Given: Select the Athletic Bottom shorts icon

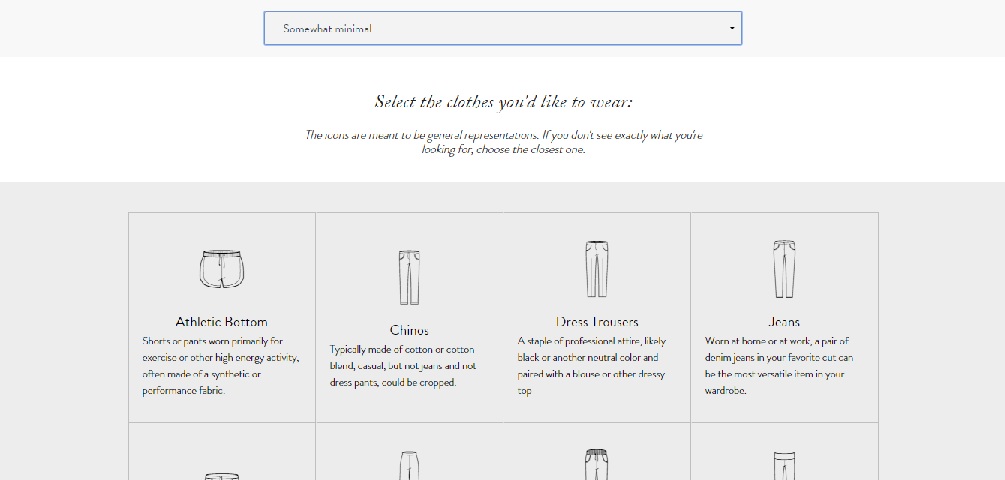Looking at the screenshot, I should pos(221,269).
